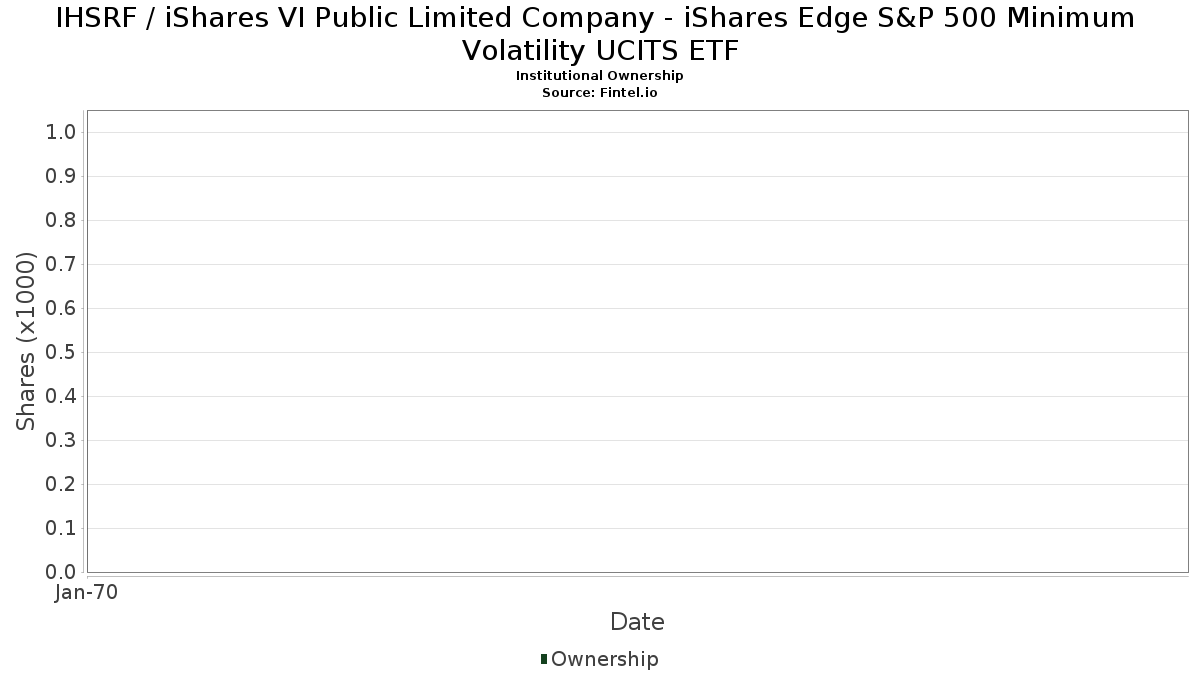Viewport: 1200px width, 675px height.
Task: Select the 0.1 y-axis tick label
Action: (62, 529)
